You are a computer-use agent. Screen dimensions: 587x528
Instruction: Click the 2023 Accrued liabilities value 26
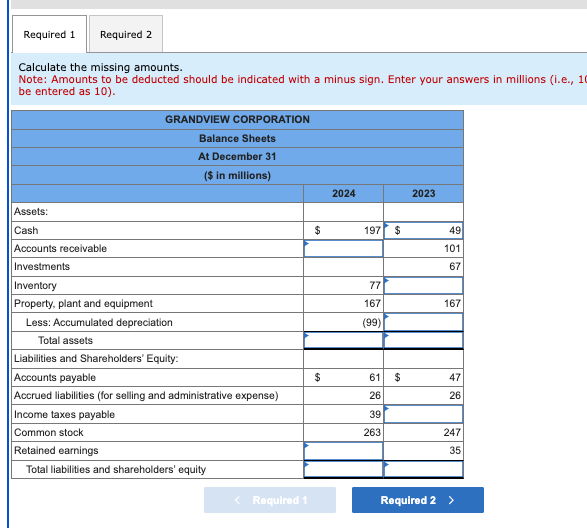(455, 395)
